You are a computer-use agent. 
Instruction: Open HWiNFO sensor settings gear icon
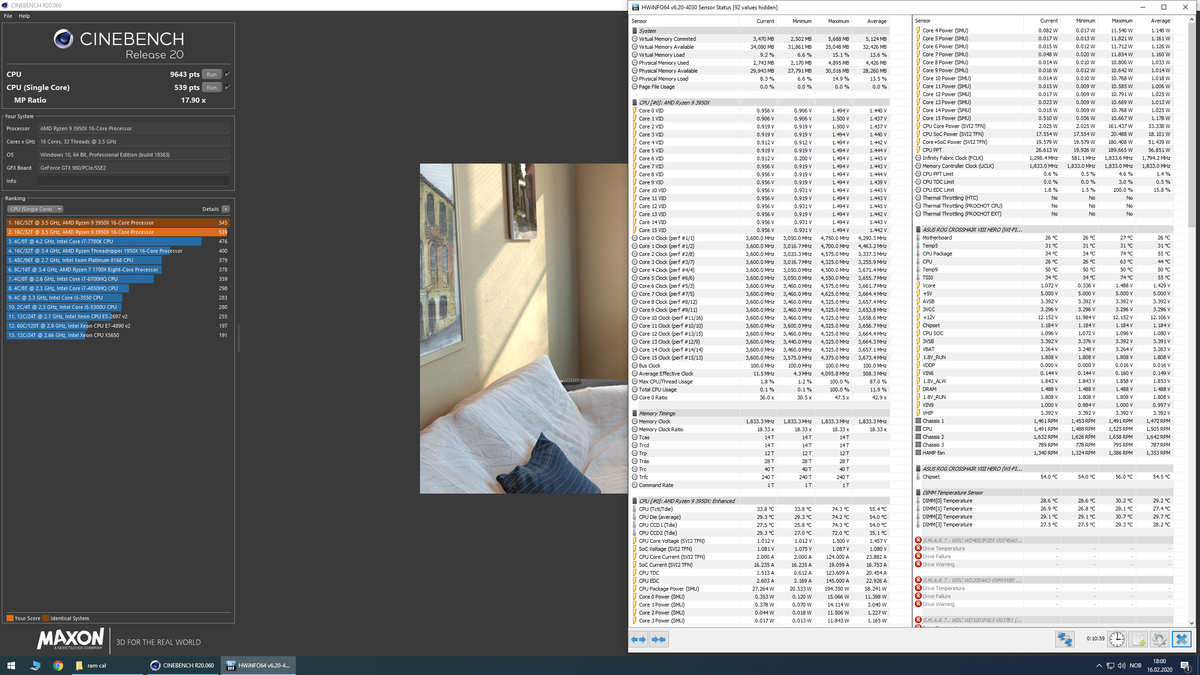click(x=1160, y=639)
